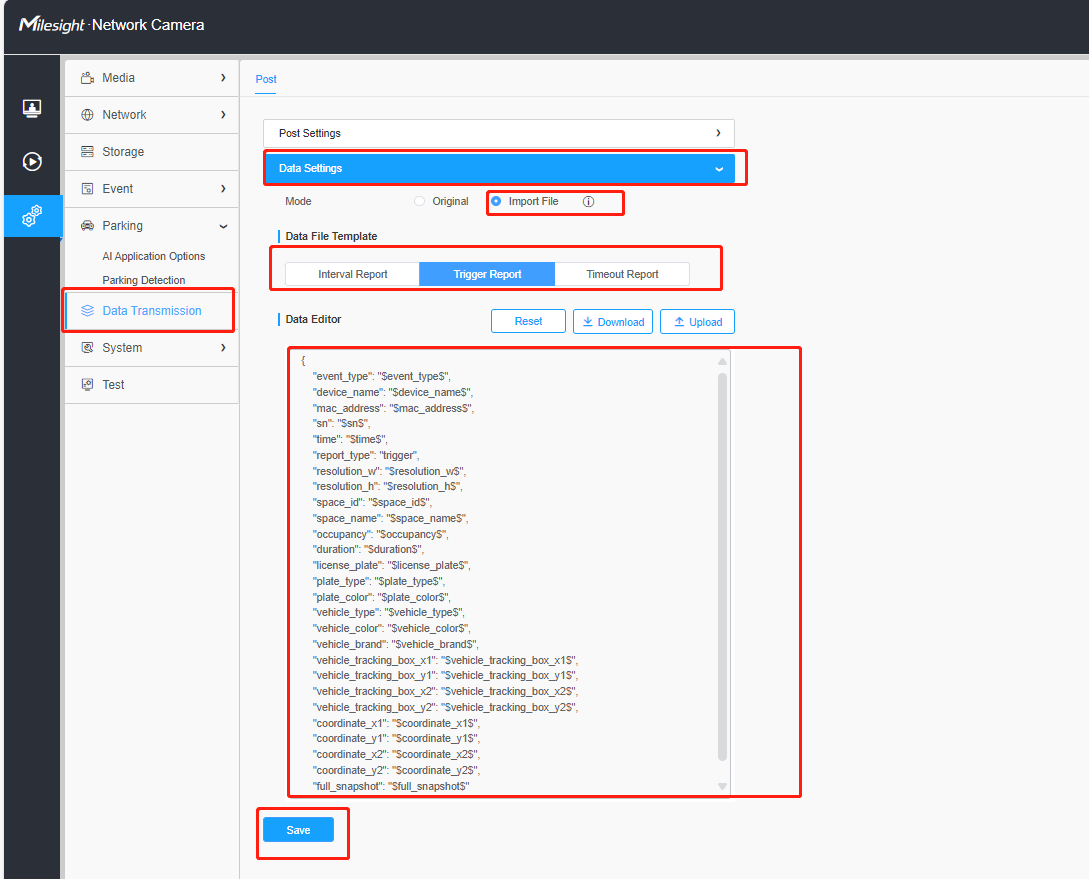Select the Import File radio button
This screenshot has width=1089, height=879.
[496, 201]
